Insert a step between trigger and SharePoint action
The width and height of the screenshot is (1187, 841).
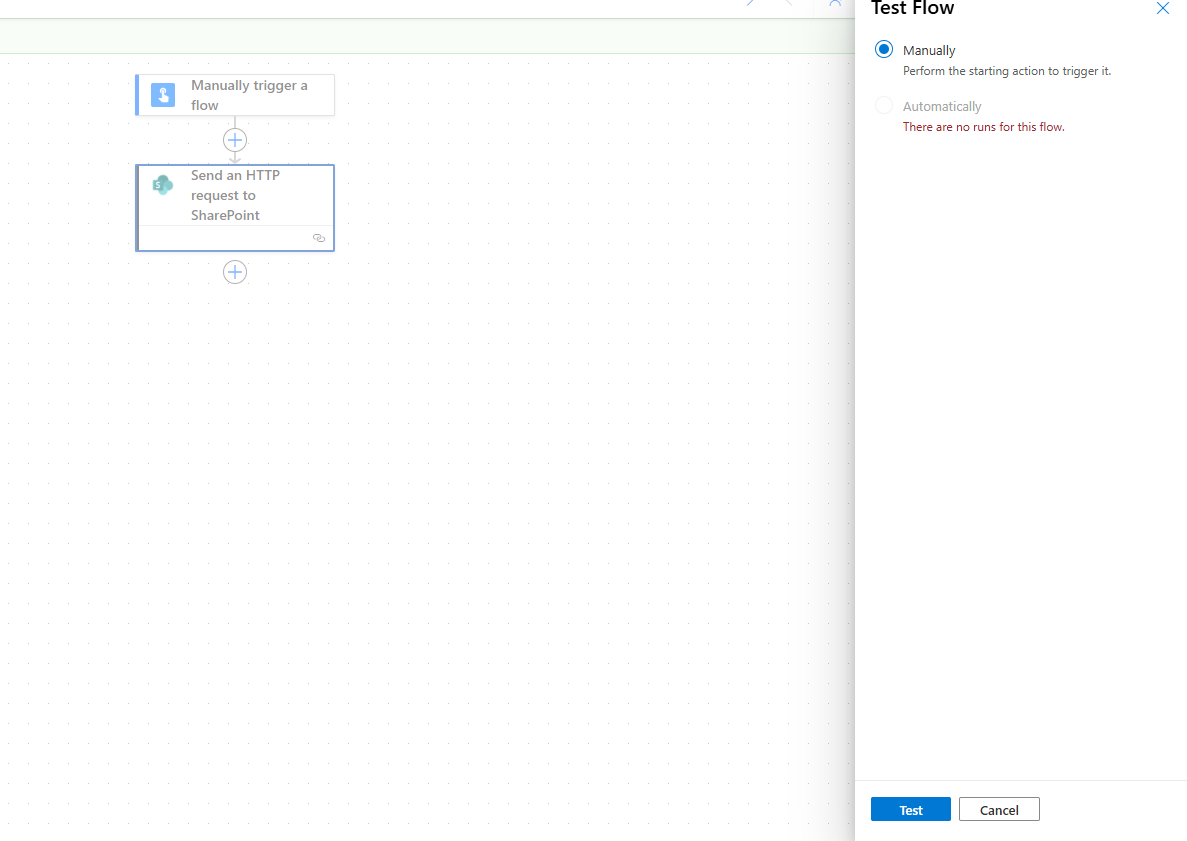235,140
